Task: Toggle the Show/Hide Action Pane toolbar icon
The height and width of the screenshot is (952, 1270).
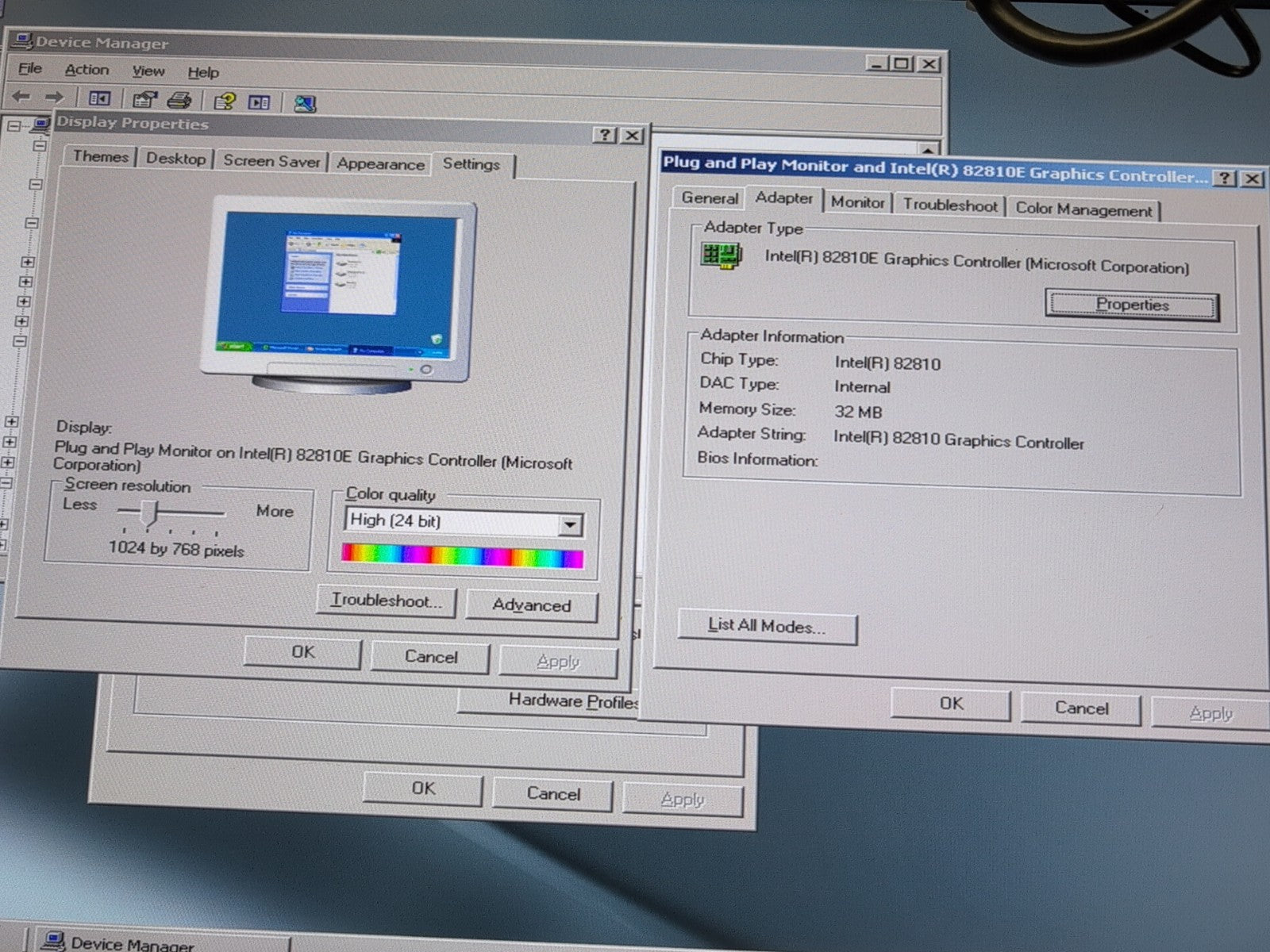Action: coord(260,102)
